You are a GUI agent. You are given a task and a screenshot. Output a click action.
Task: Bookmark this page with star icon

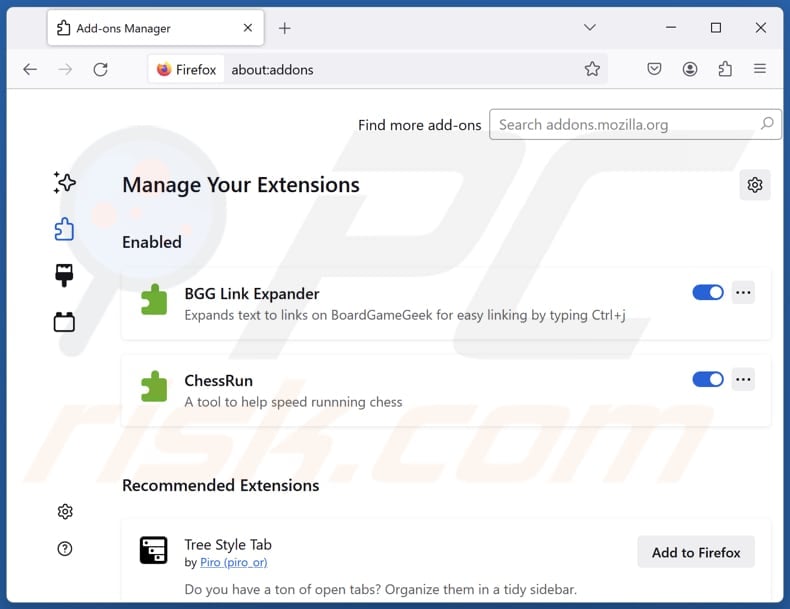[x=592, y=69]
